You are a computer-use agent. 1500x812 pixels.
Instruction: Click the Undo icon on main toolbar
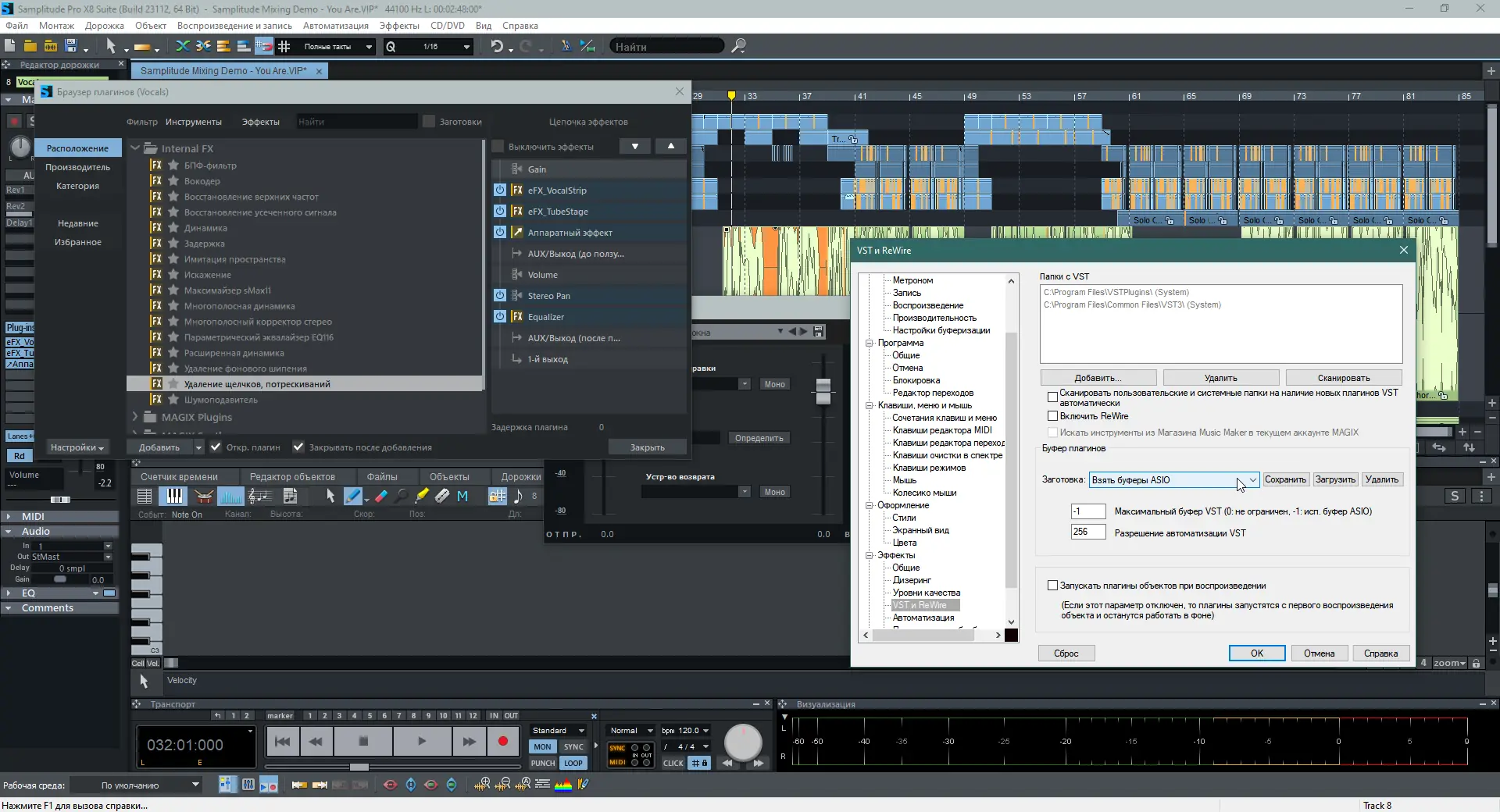(496, 46)
